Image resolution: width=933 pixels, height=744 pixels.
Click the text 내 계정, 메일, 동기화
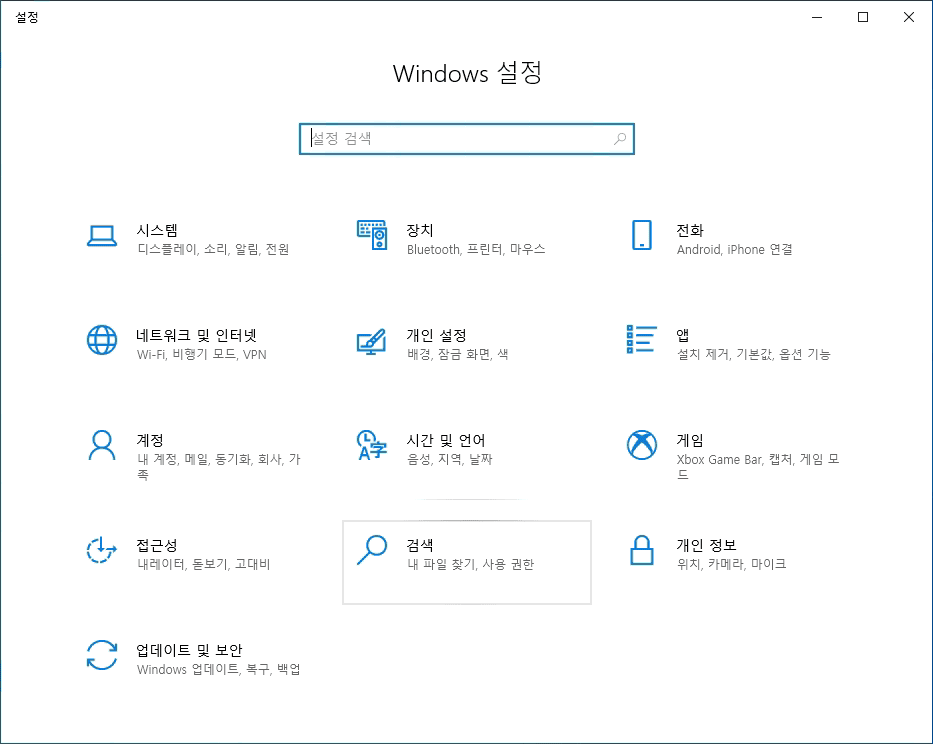pyautogui.click(x=193, y=459)
